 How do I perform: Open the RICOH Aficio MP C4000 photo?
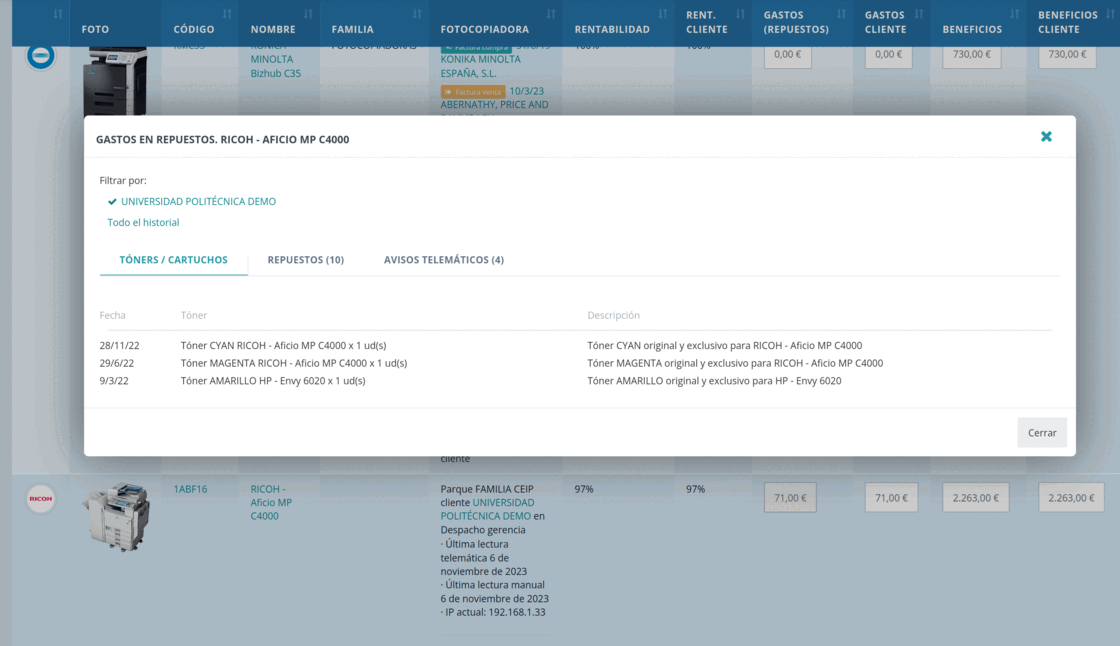coord(116,516)
